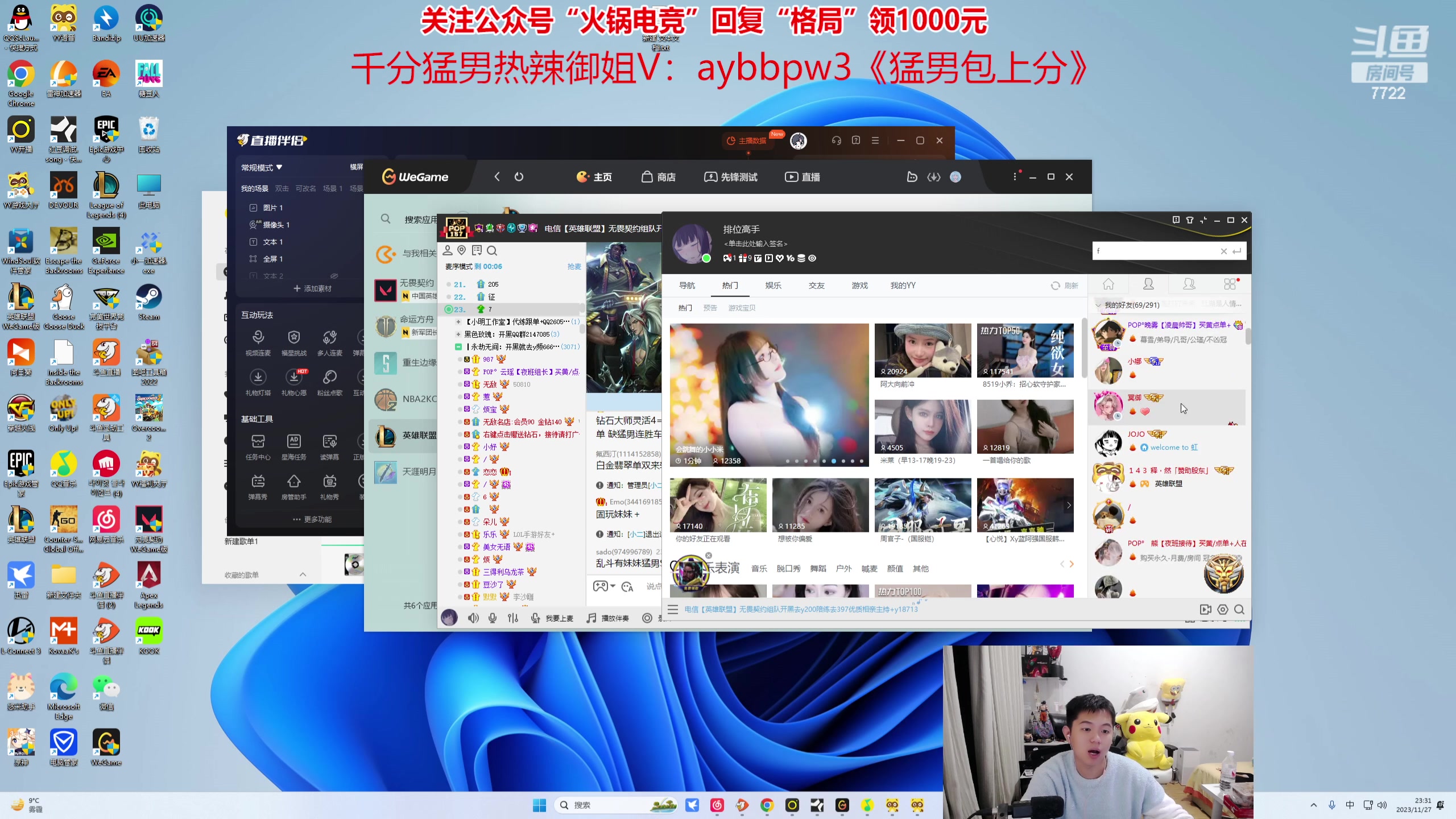Open YY contacts person icon
The width and height of the screenshot is (1456, 819).
coord(1149,284)
